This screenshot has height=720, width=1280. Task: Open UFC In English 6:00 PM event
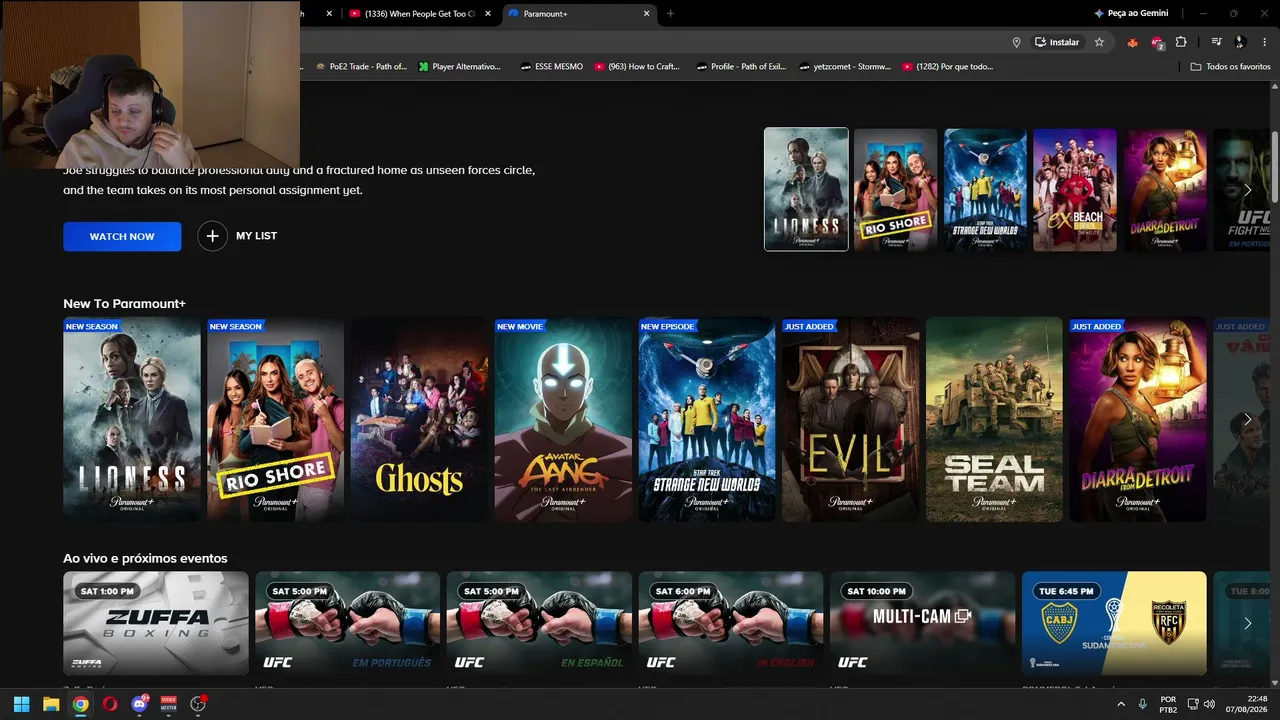click(731, 623)
